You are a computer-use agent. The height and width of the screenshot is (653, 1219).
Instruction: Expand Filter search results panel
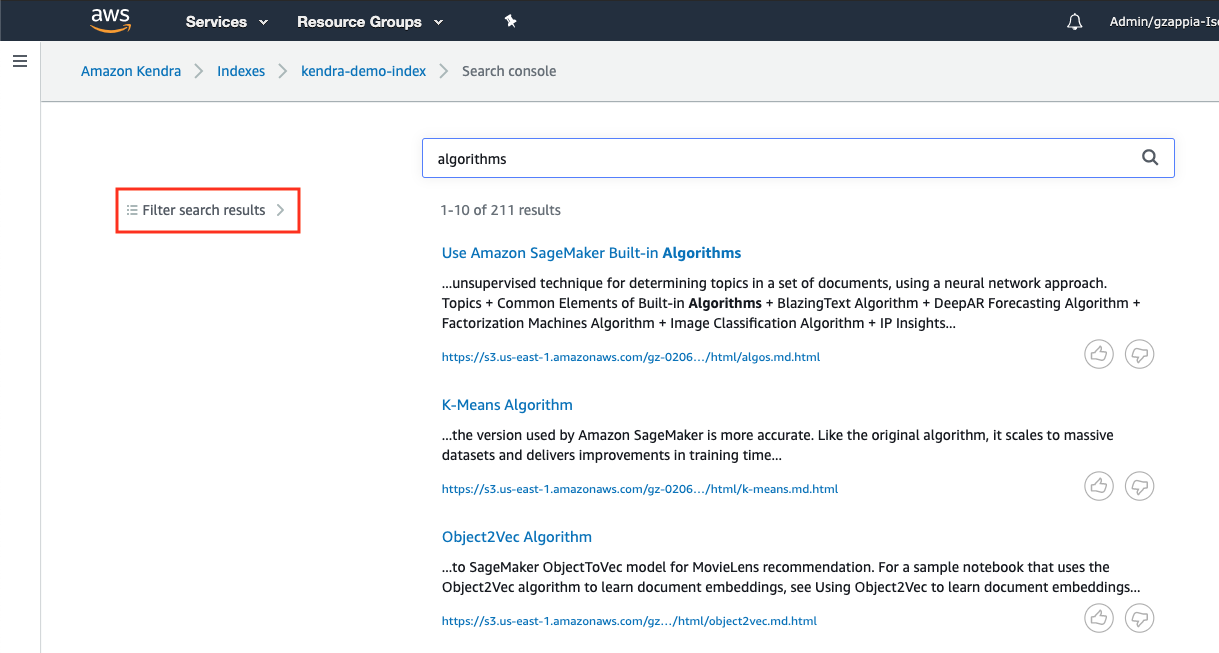[207, 210]
